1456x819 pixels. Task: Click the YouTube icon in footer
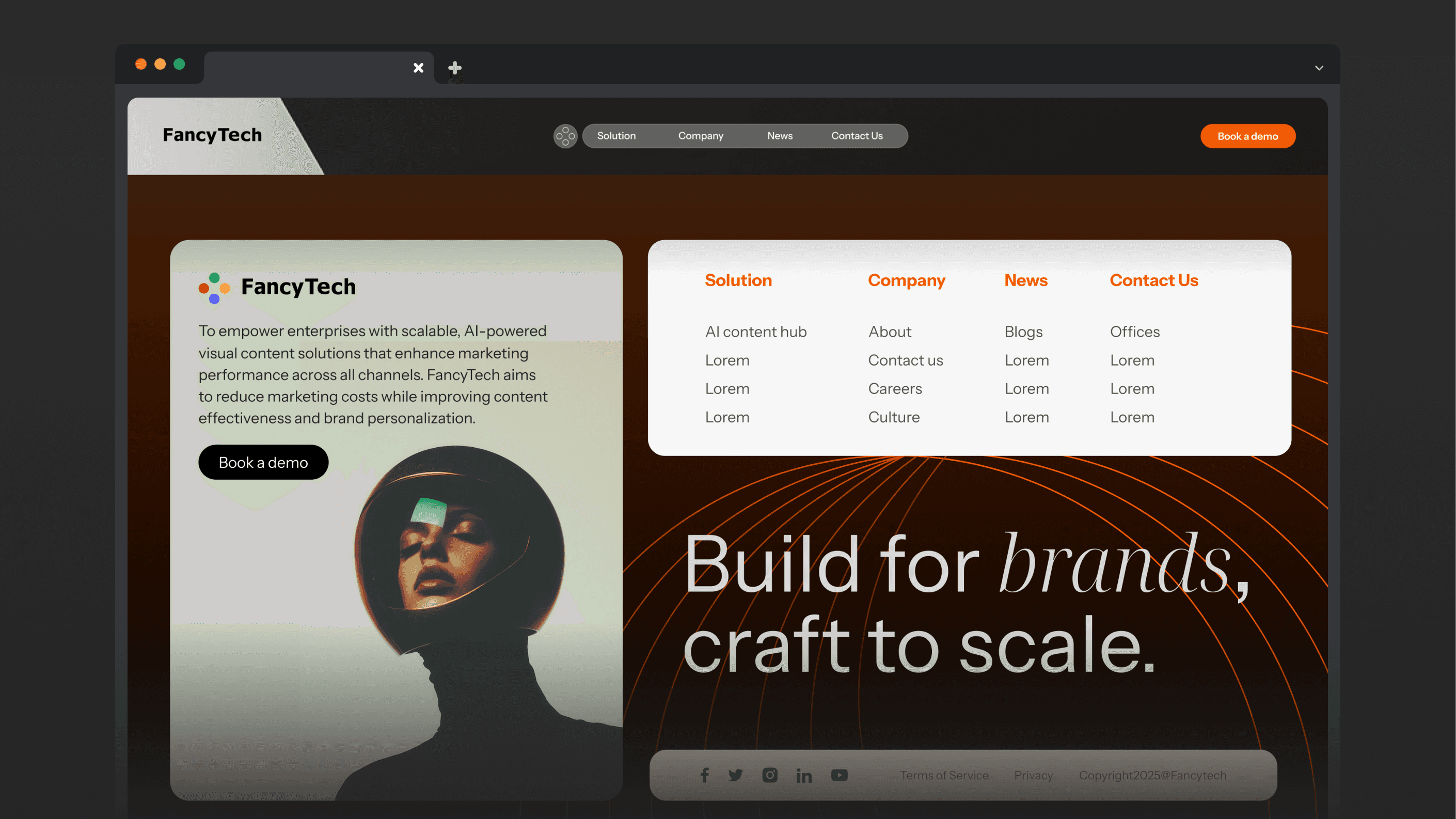840,775
